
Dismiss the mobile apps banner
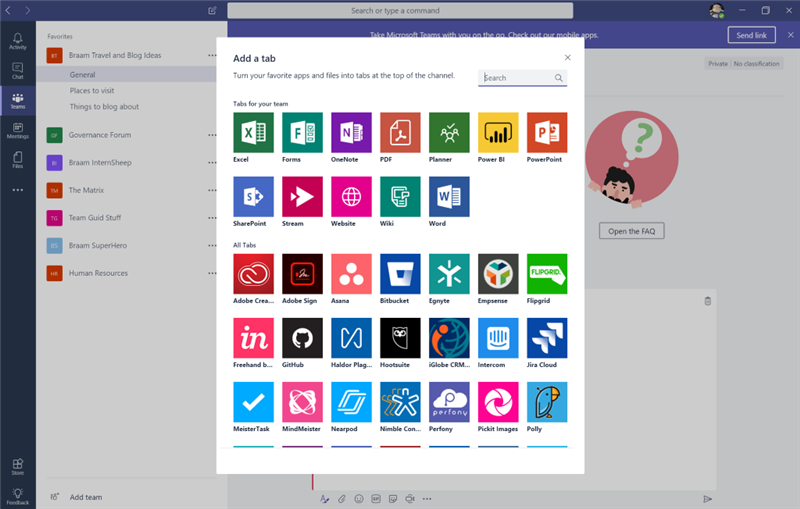[790, 35]
